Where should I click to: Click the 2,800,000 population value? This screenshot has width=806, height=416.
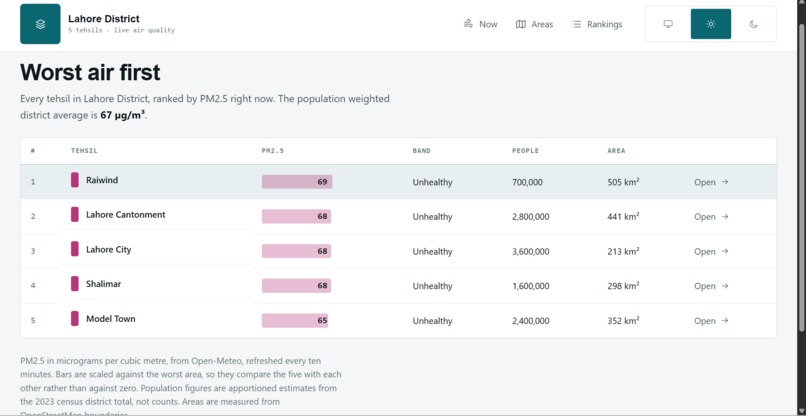pos(530,216)
